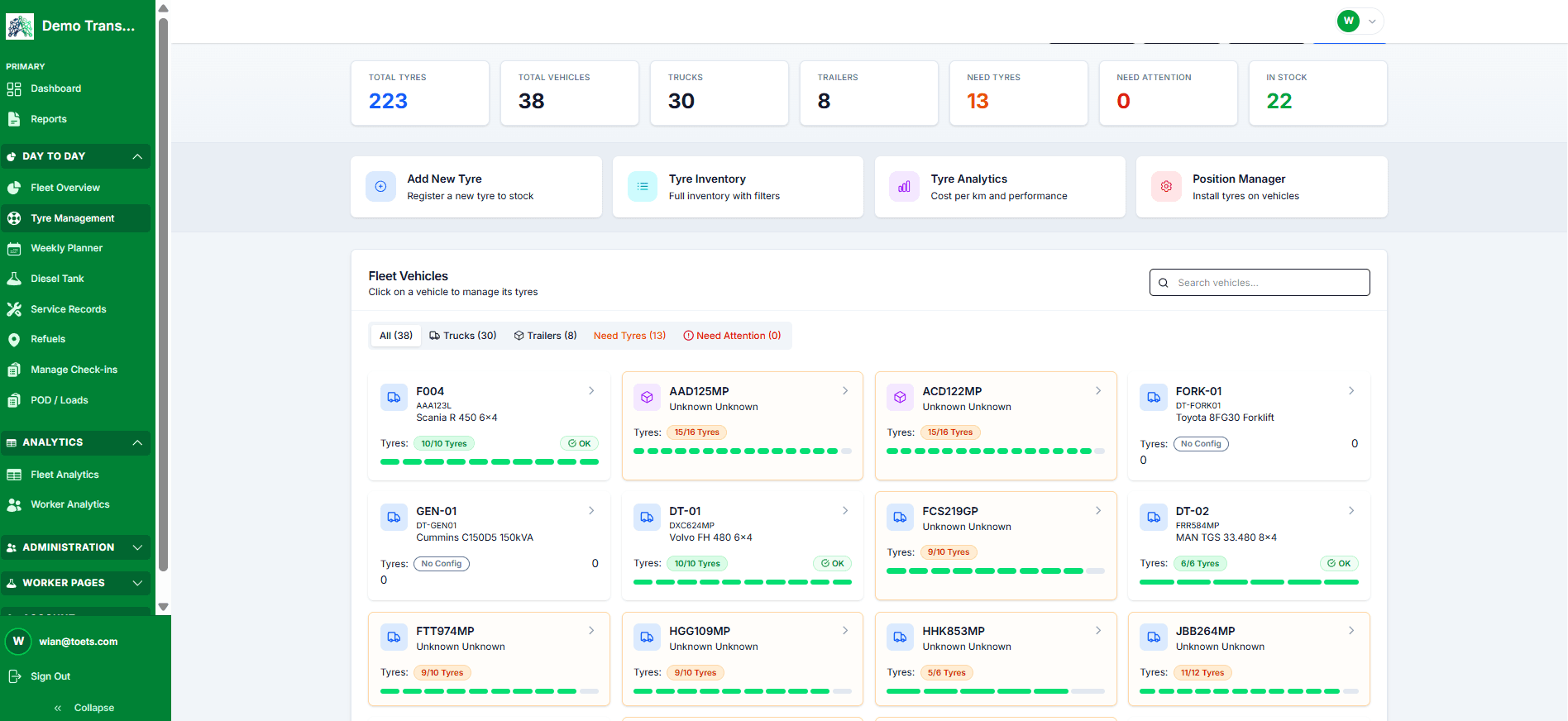
Task: Open Tyre Analytics card
Action: click(x=1000, y=187)
